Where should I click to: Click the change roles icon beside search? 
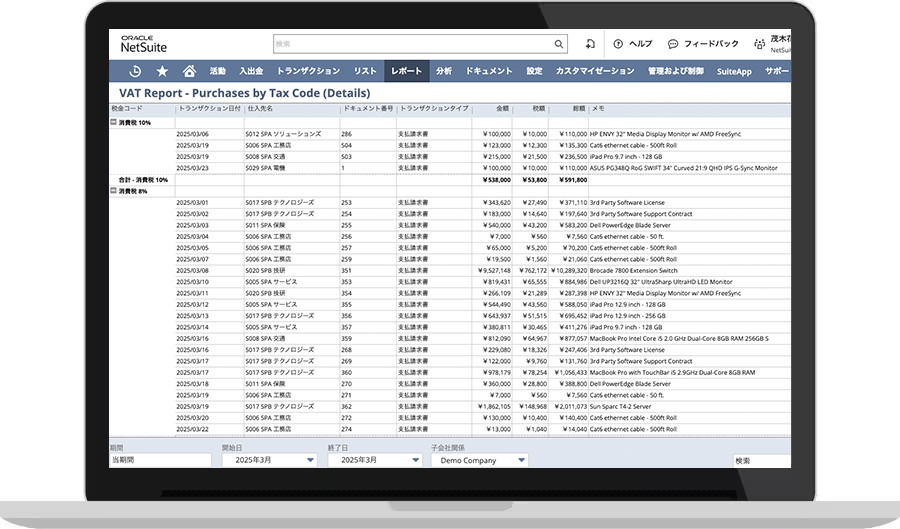coord(591,44)
